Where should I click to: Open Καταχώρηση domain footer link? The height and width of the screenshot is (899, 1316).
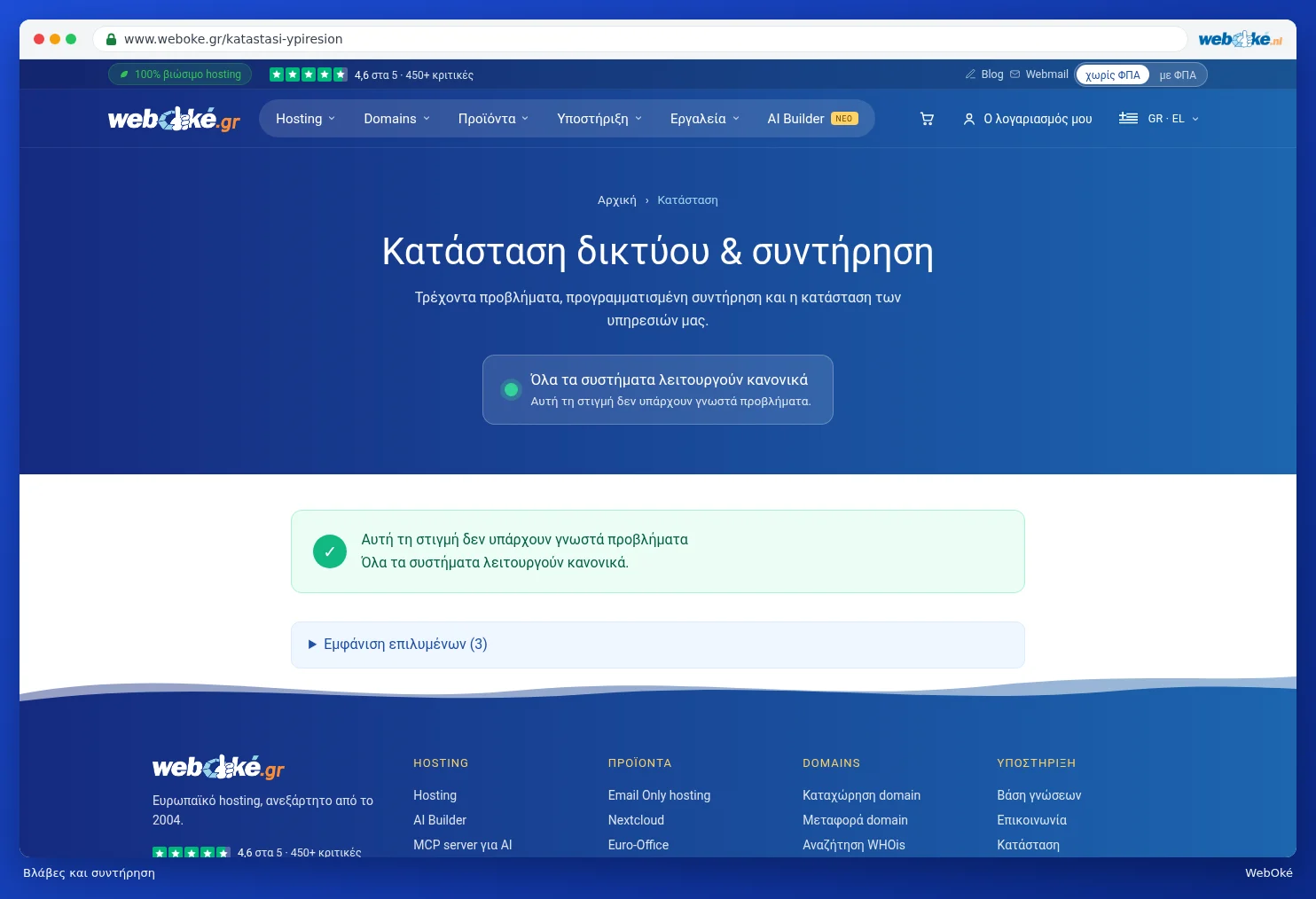861,795
